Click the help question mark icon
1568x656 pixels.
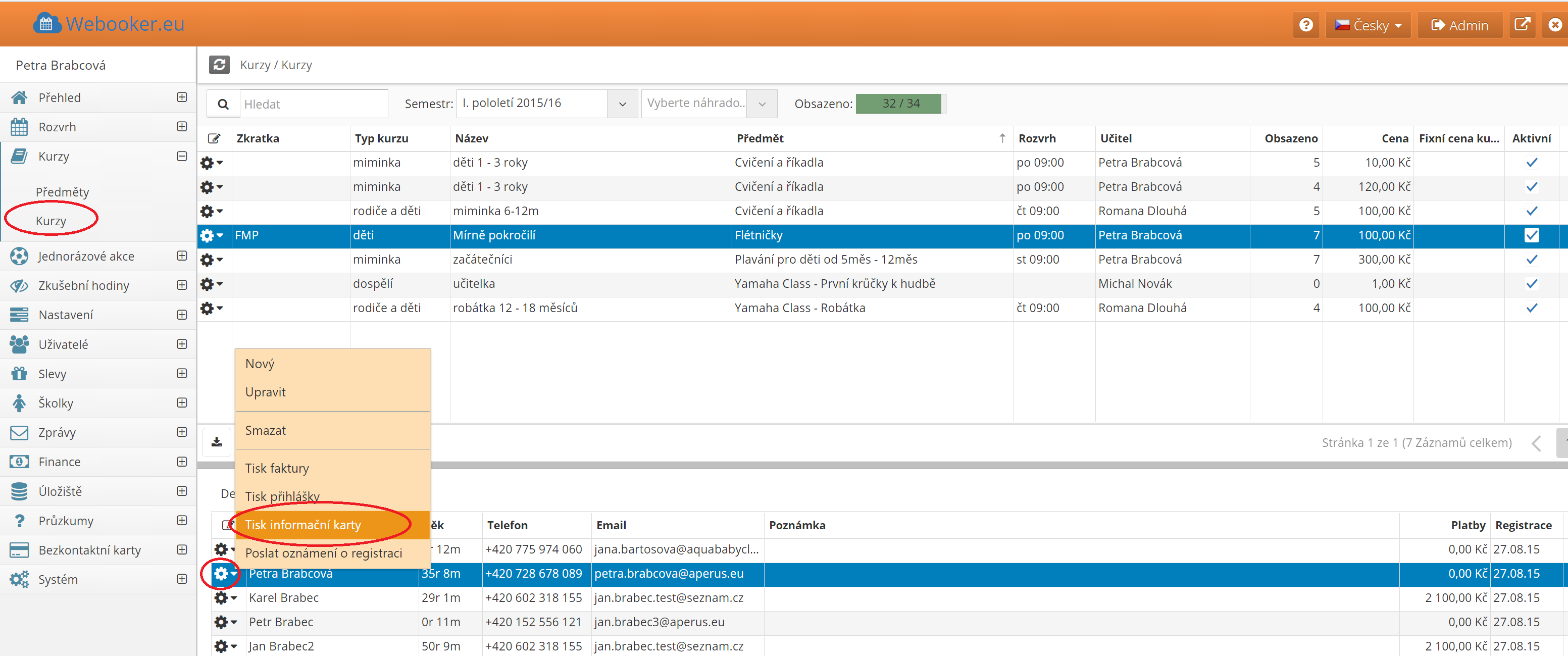point(1305,25)
